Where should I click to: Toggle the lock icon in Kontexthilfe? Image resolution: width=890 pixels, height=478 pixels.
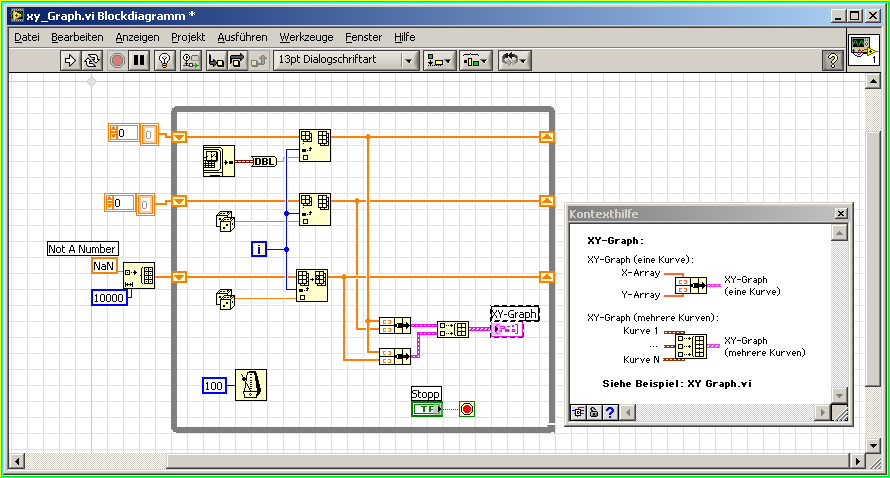tap(593, 412)
